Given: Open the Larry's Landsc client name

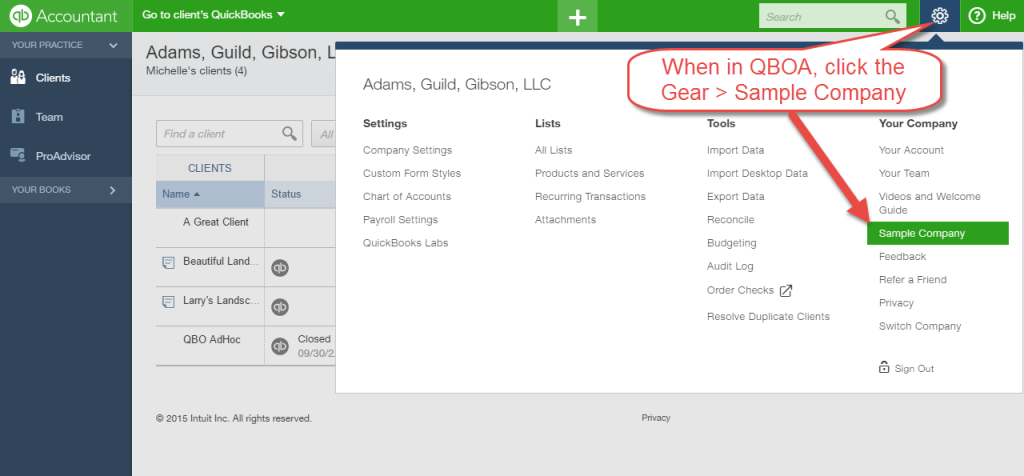Looking at the screenshot, I should (221, 301).
